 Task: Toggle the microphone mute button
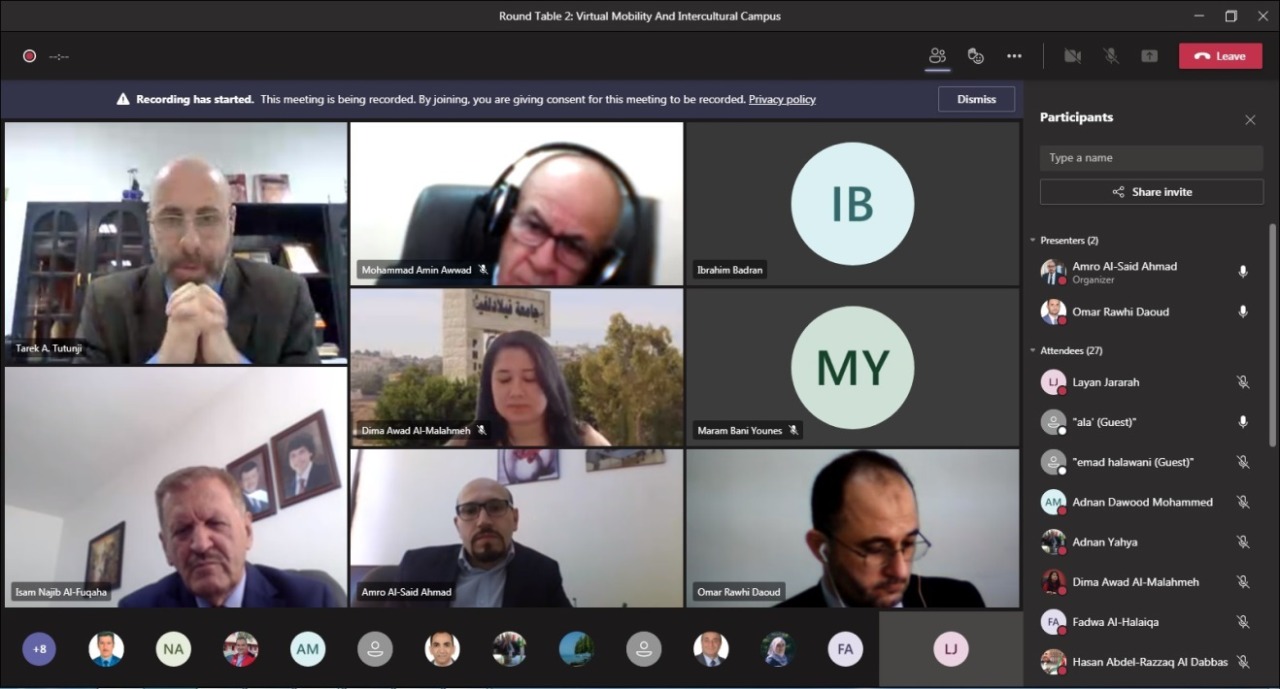click(1110, 56)
